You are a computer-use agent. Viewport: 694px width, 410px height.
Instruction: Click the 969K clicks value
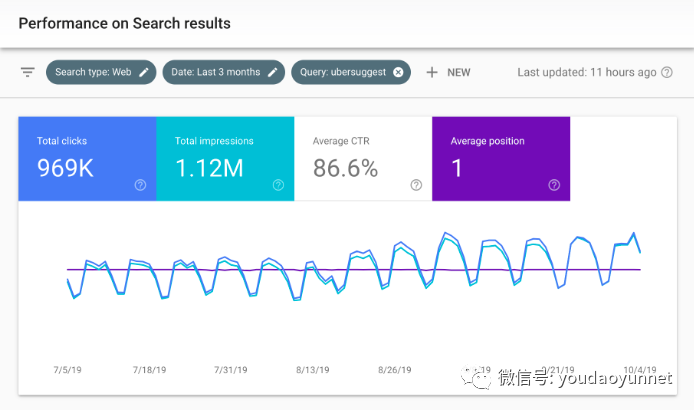(65, 168)
